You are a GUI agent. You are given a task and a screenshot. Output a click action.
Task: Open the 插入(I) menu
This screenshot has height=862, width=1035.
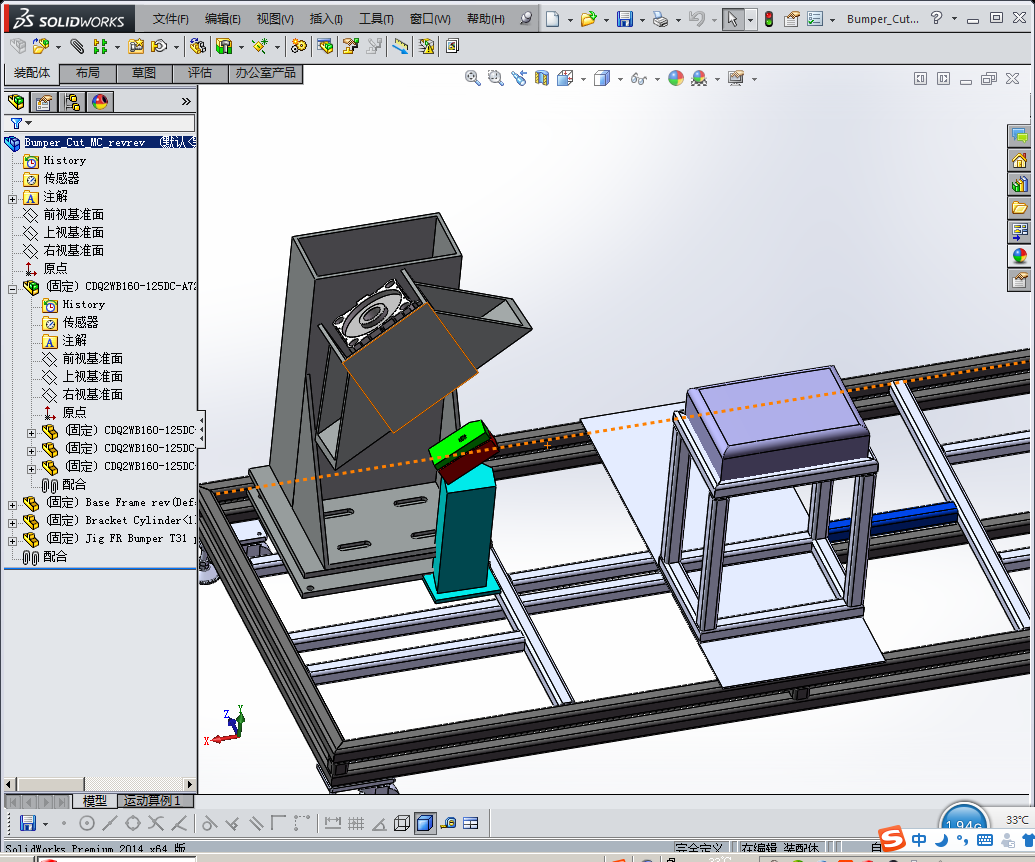(x=326, y=19)
